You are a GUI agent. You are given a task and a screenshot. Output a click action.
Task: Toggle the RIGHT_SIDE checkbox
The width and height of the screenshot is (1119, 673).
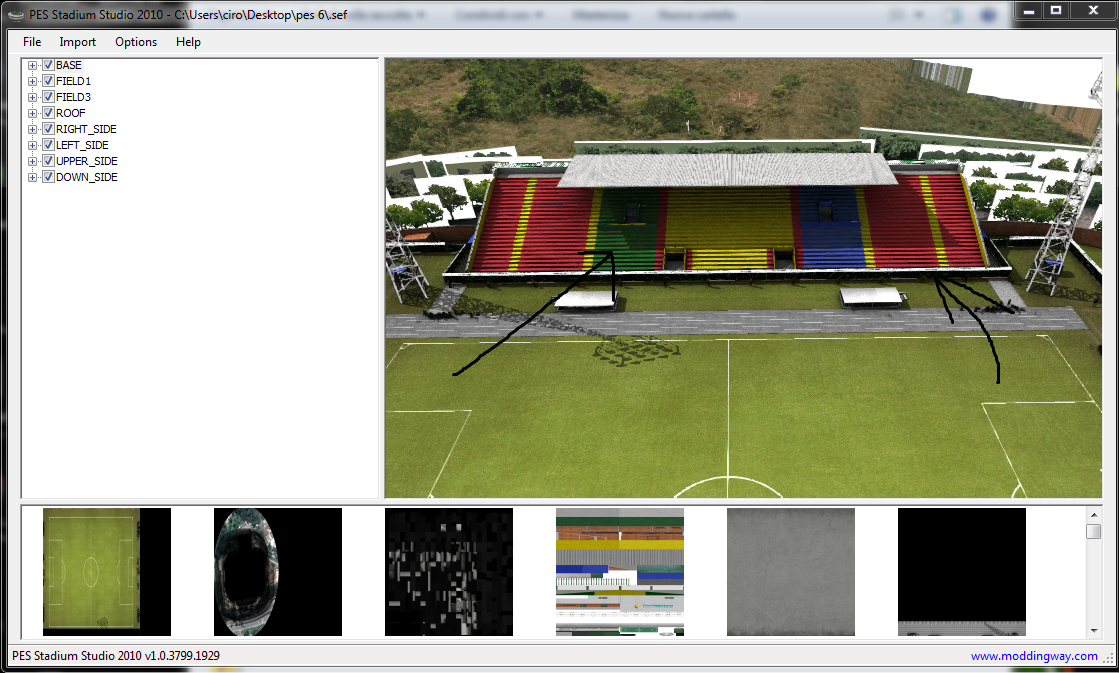tap(49, 129)
